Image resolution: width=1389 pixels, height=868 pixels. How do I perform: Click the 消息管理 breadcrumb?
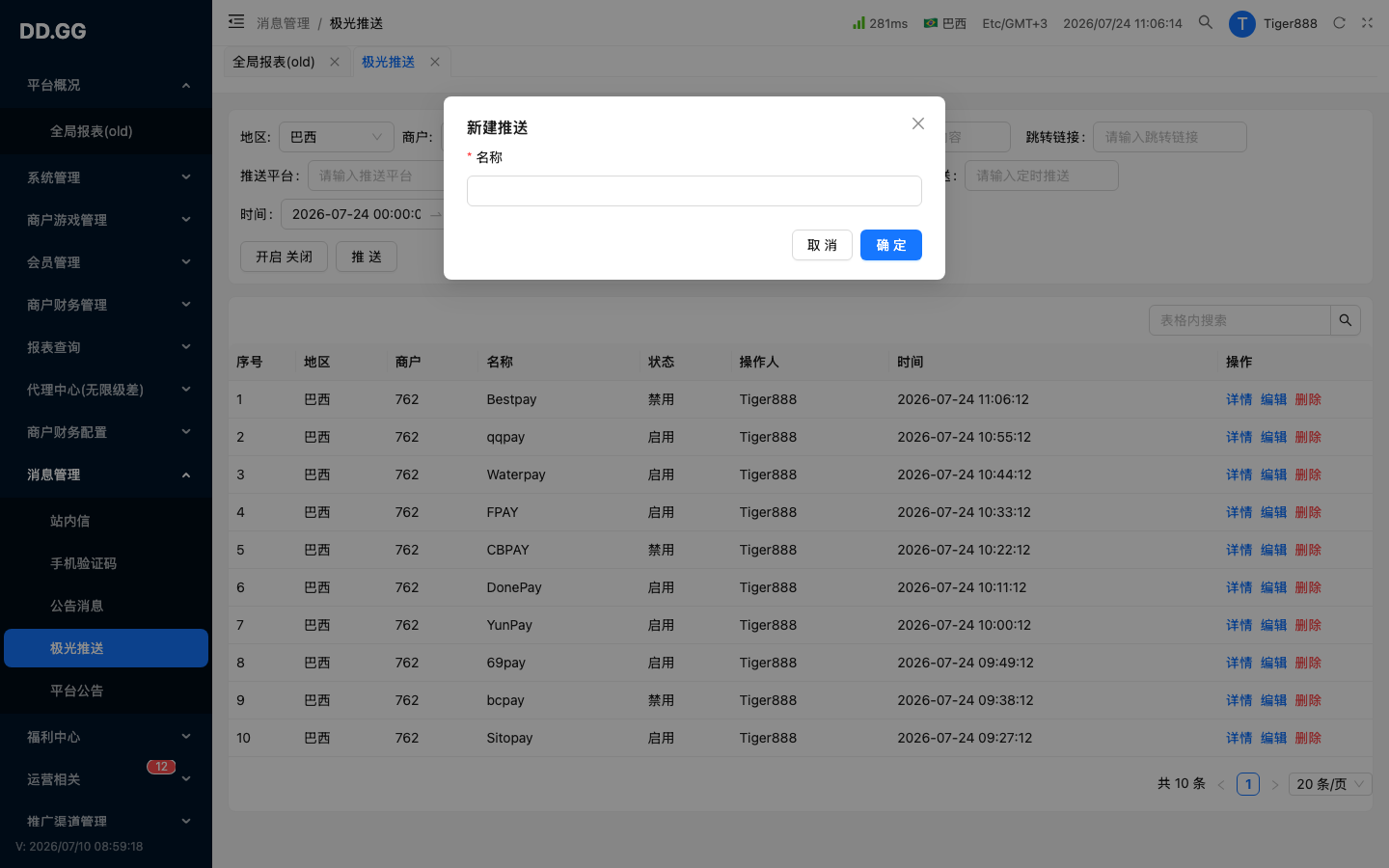(284, 23)
